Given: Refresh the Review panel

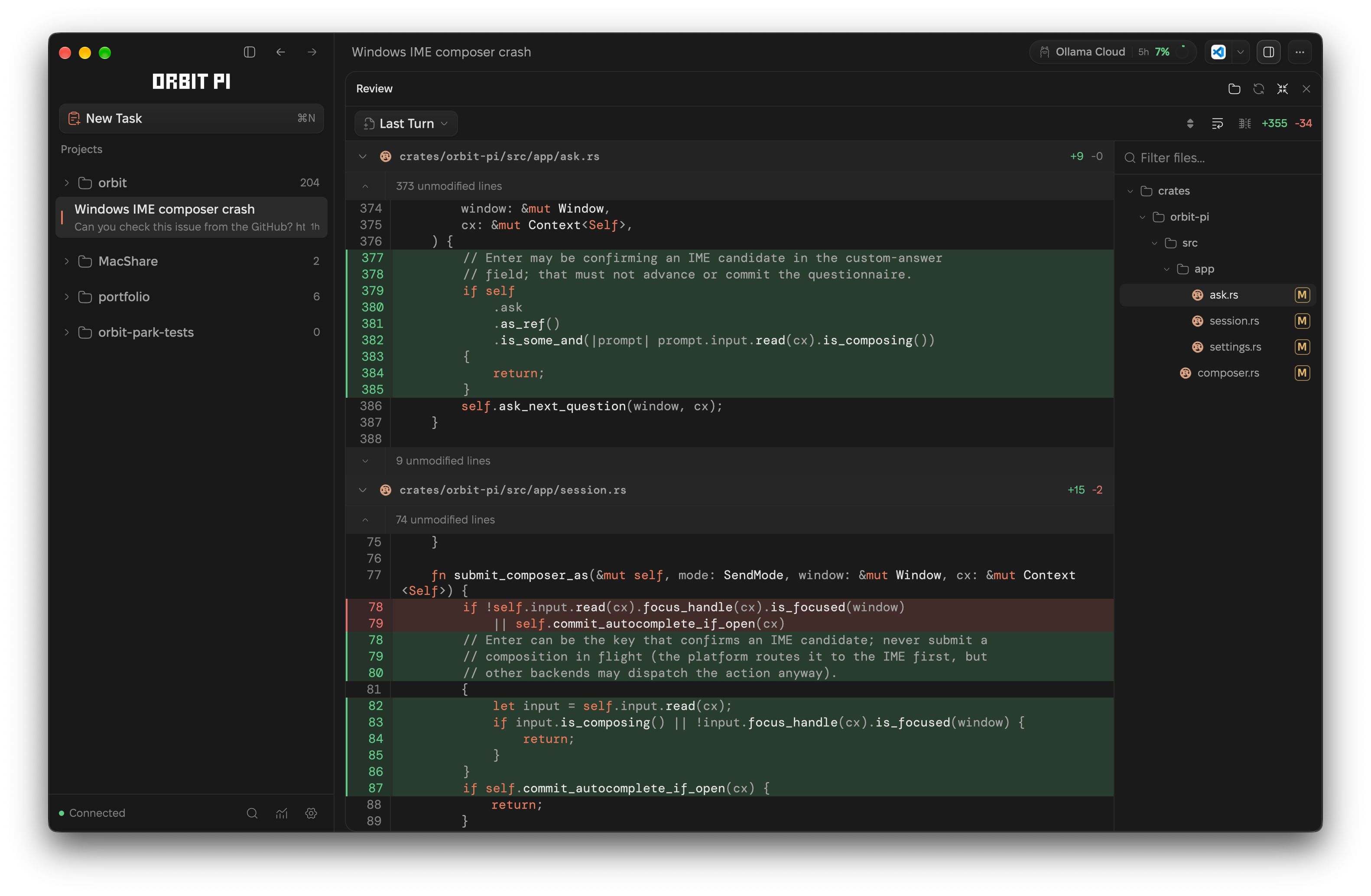Looking at the screenshot, I should click(x=1258, y=89).
